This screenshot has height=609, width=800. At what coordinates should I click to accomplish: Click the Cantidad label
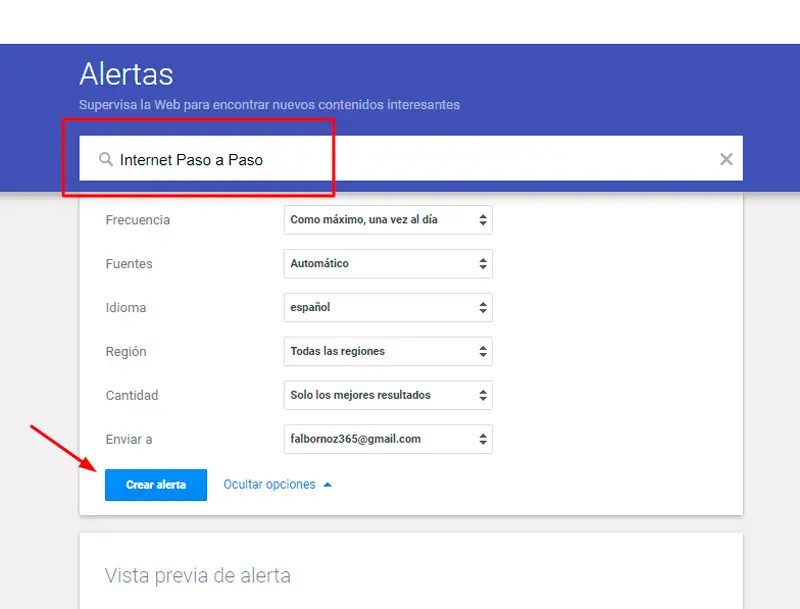132,395
